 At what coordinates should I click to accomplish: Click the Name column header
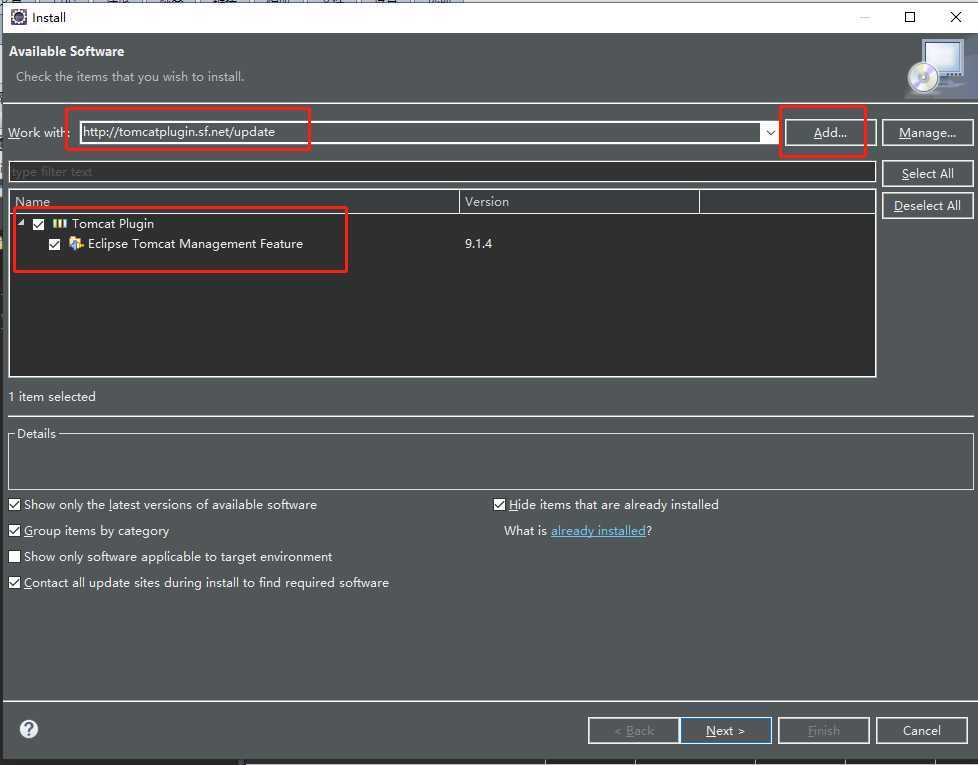(235, 201)
